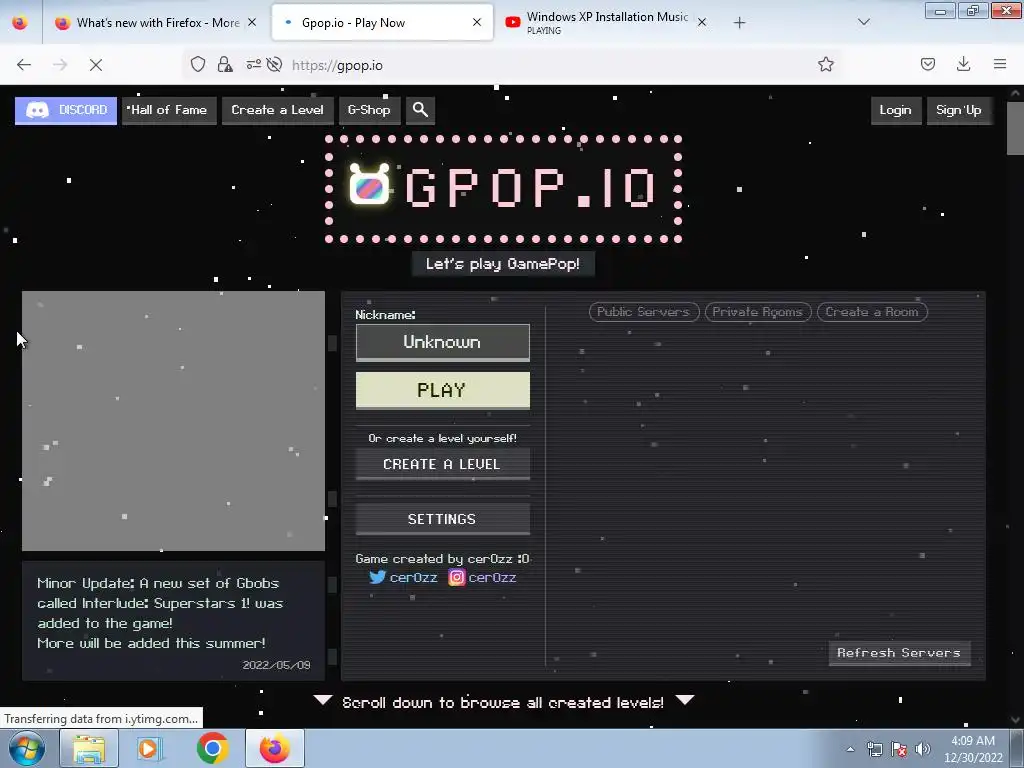
Task: Click the Minor Update news text
Action: (x=160, y=613)
